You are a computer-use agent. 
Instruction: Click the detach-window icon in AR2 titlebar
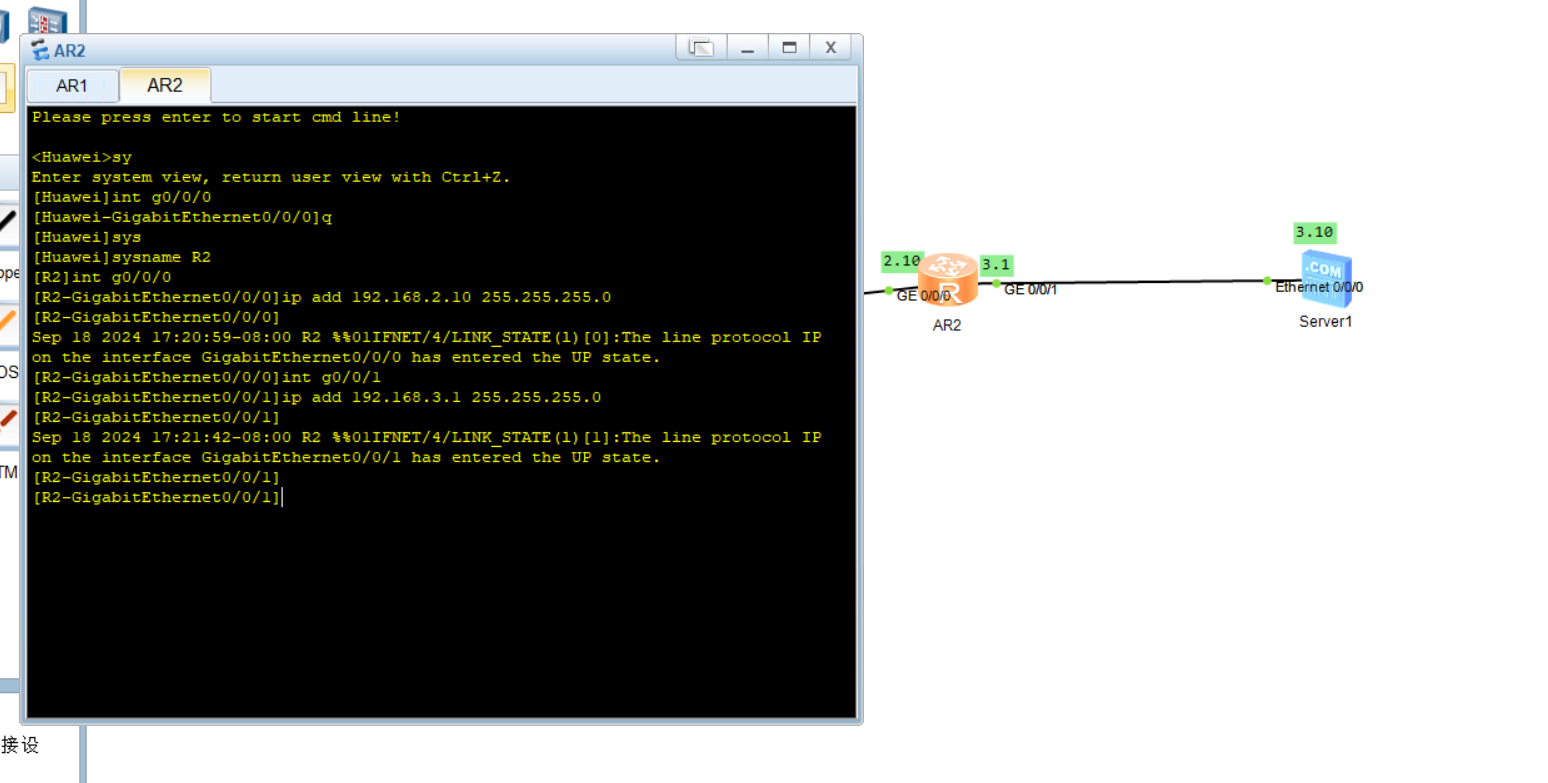point(701,47)
